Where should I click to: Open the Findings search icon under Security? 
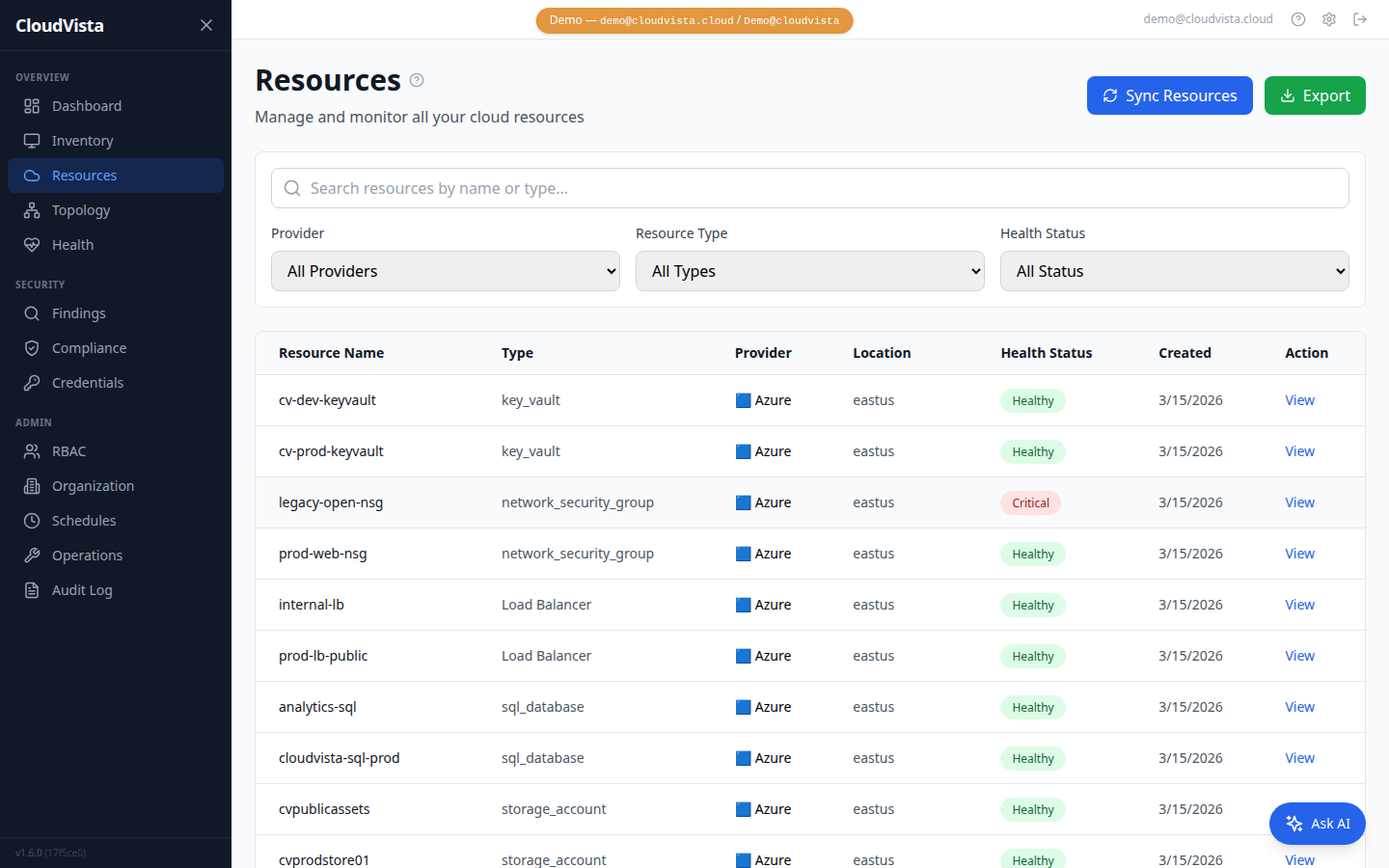click(x=33, y=312)
